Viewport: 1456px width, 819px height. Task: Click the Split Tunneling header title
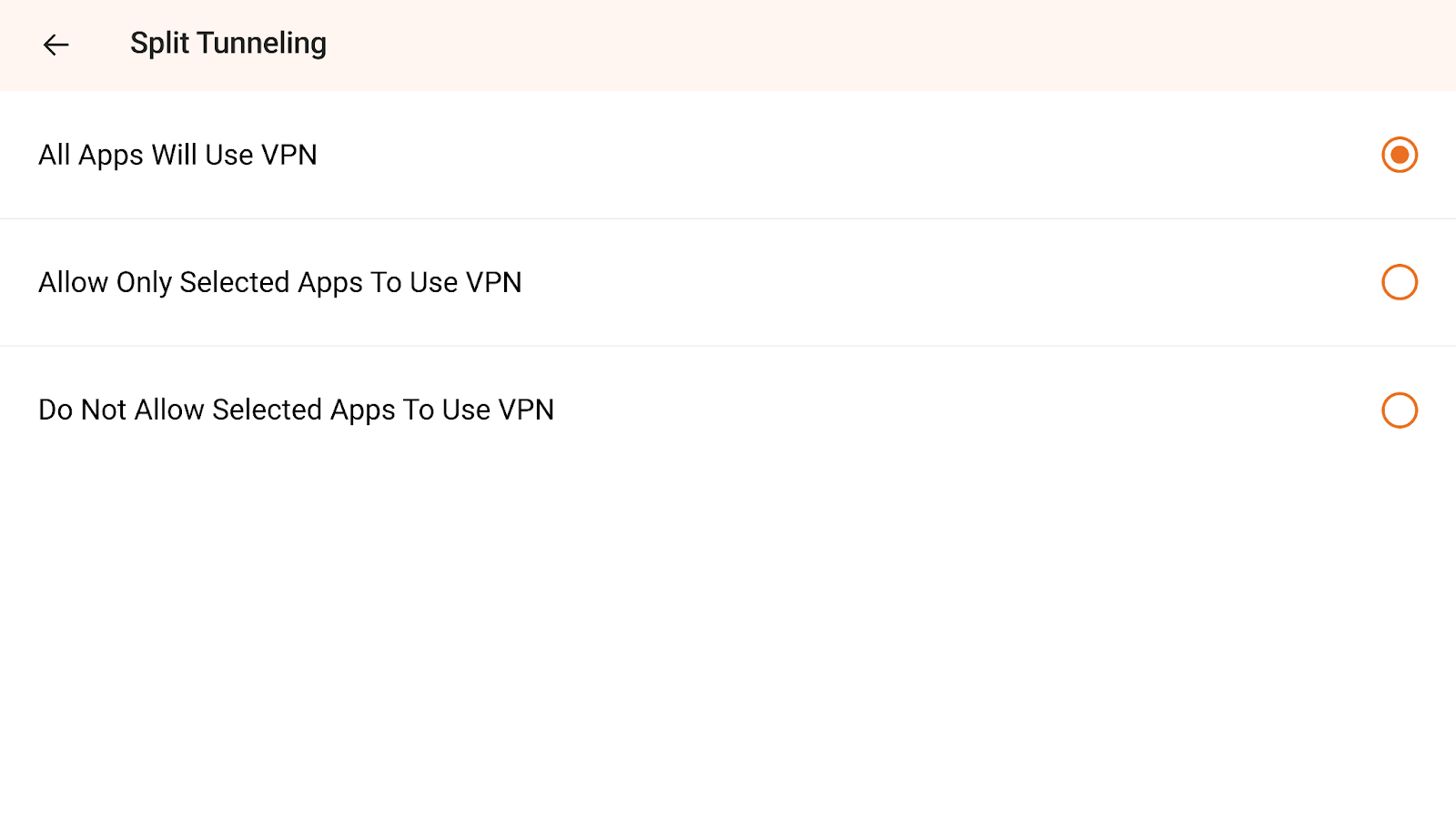pos(227,44)
